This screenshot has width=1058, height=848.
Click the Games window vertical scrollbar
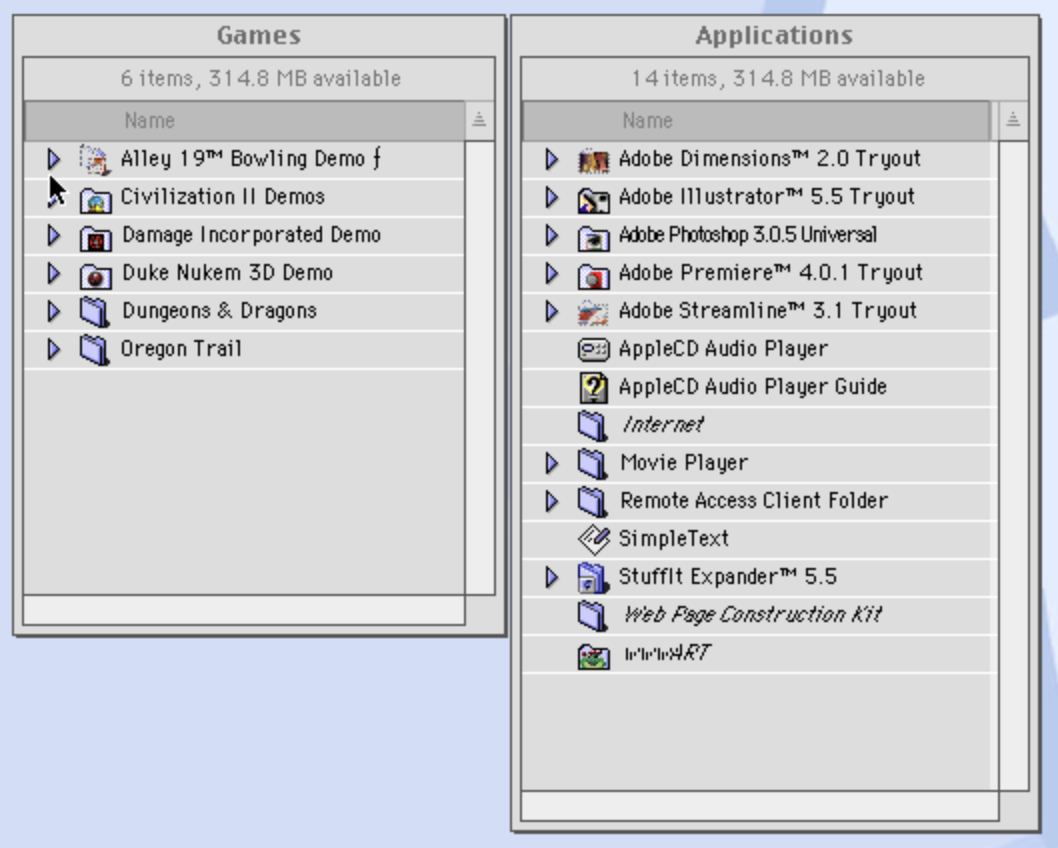480,368
